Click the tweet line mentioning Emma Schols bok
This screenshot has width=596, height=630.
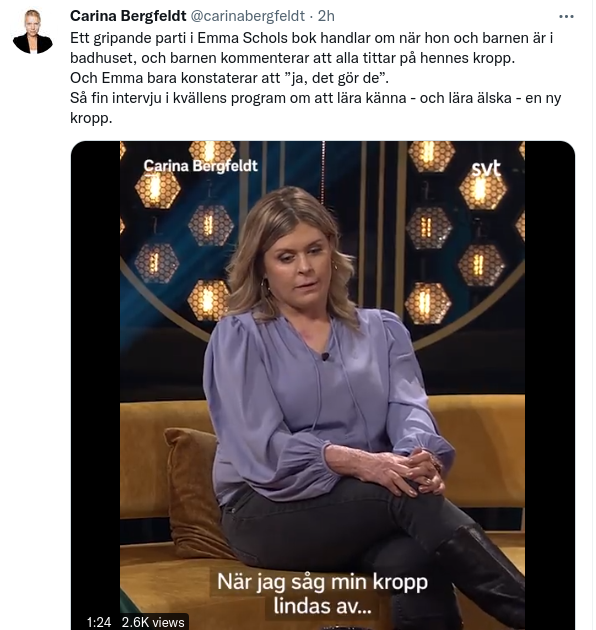coord(311,38)
